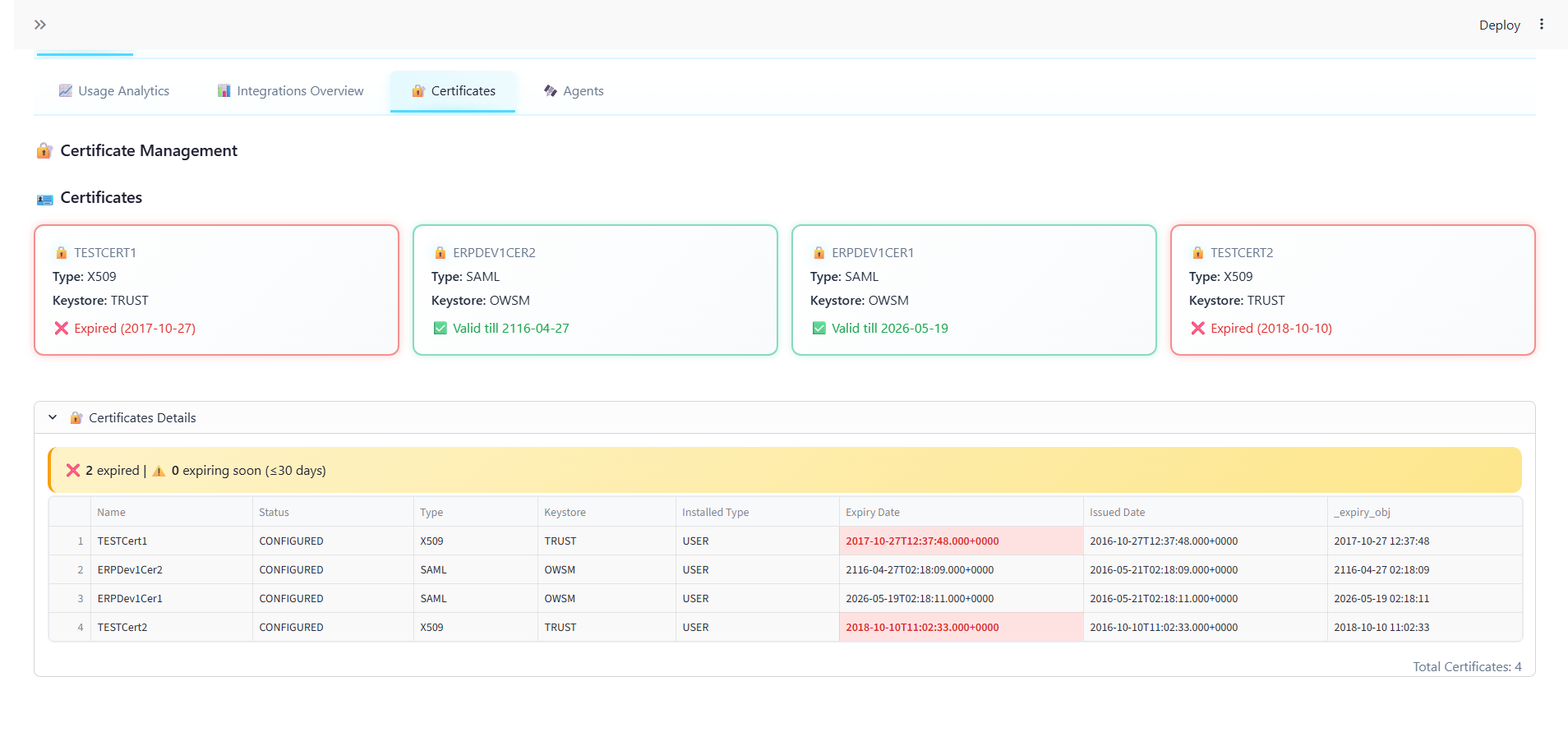Open the Integrations Overview tab
Image resolution: width=1568 pixels, height=732 pixels.
pos(291,91)
